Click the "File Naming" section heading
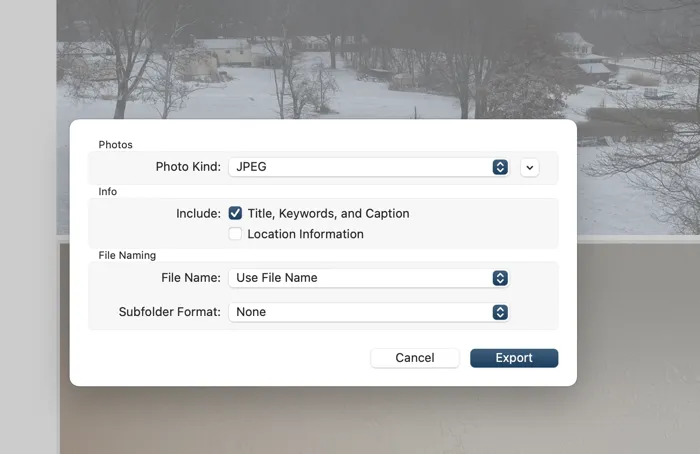 [x=127, y=255]
